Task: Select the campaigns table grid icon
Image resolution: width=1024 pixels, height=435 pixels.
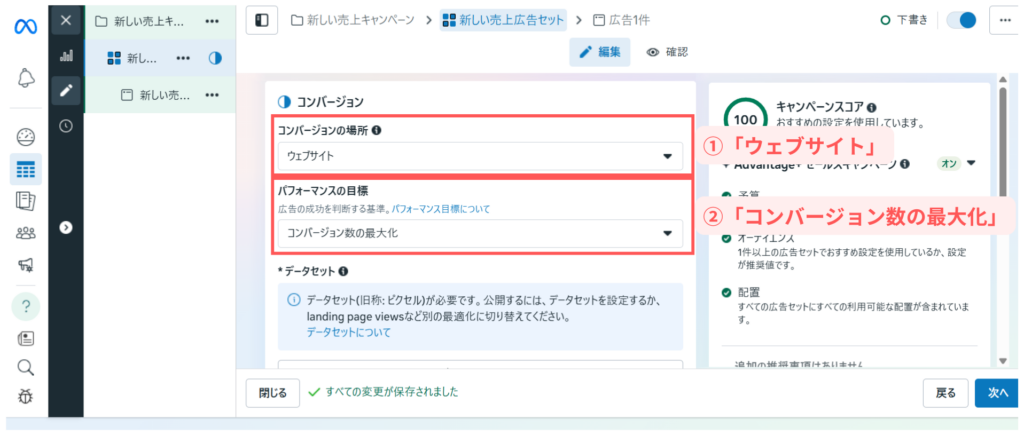Action: pos(25,170)
